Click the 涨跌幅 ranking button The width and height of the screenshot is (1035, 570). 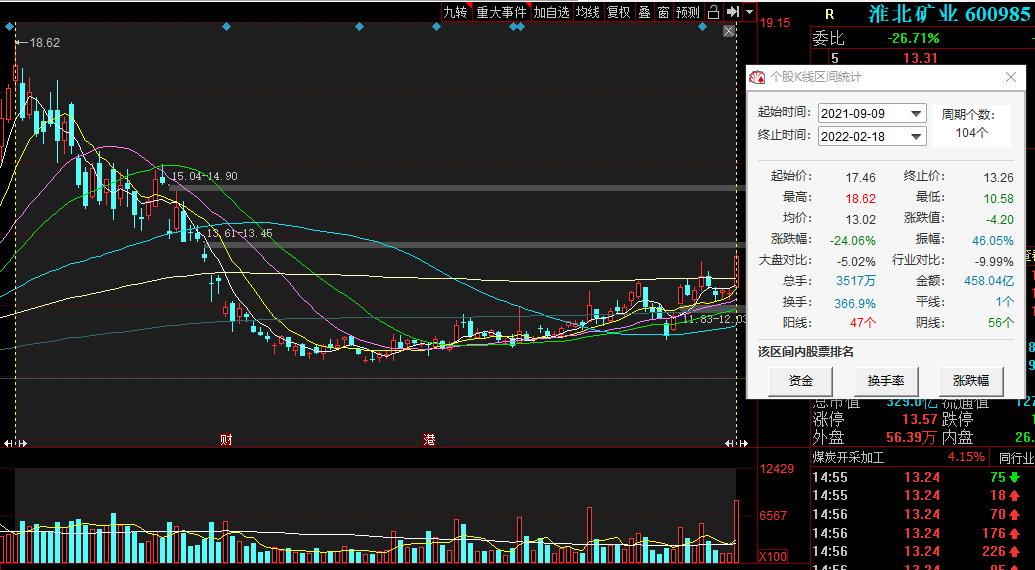point(971,381)
